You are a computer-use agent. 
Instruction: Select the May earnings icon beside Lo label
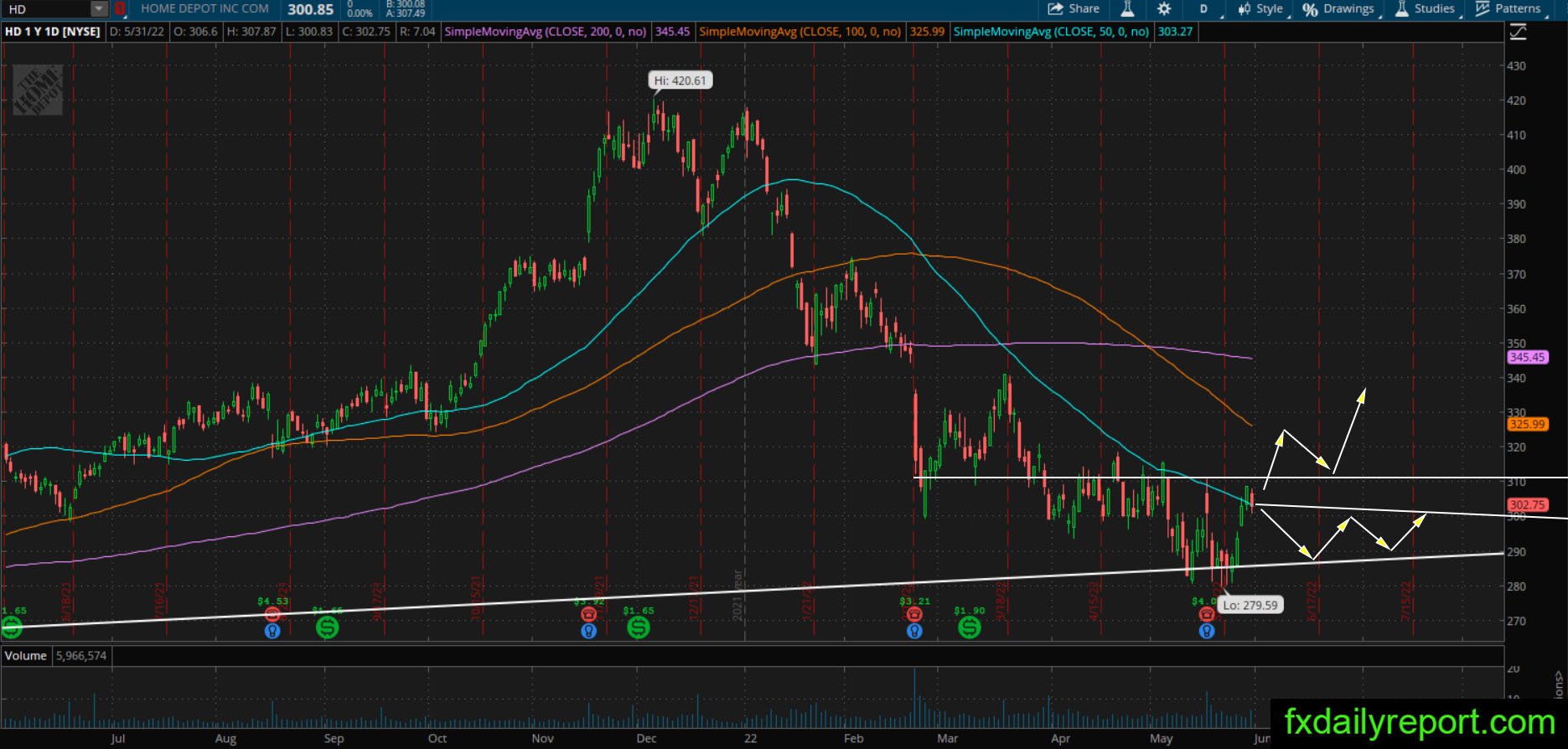coord(1206,615)
